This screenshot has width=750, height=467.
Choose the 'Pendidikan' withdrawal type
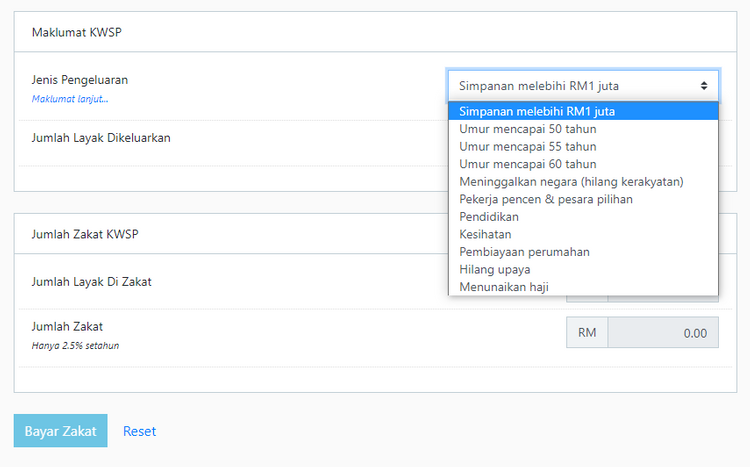tap(583, 217)
